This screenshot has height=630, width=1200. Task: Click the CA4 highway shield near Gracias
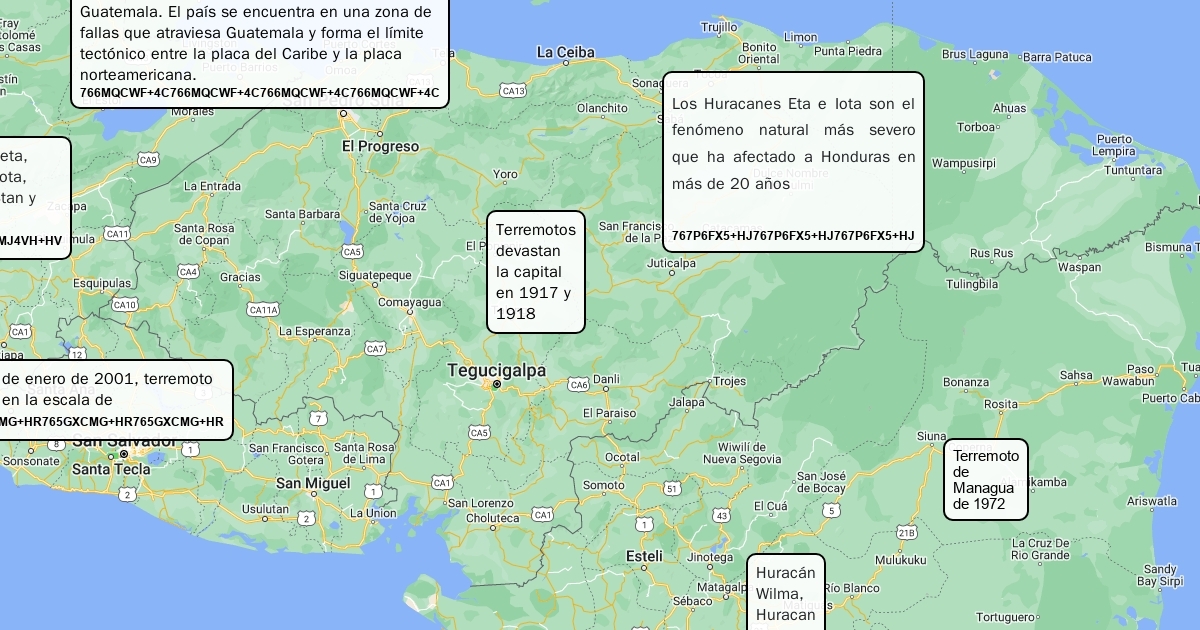click(188, 271)
